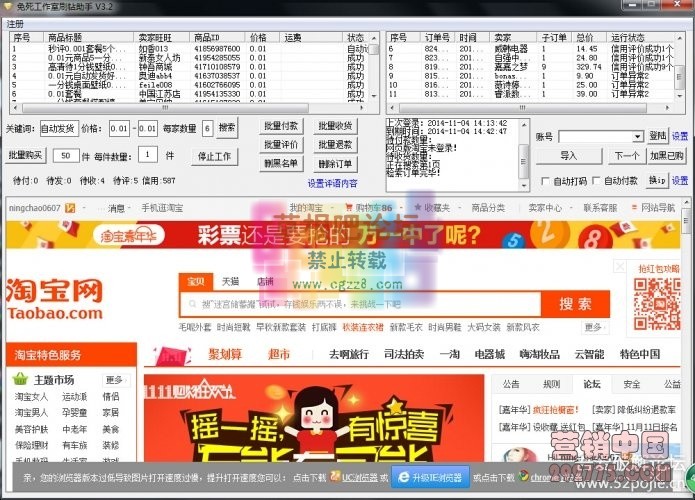Close the QR code popup

click(x=620, y=267)
